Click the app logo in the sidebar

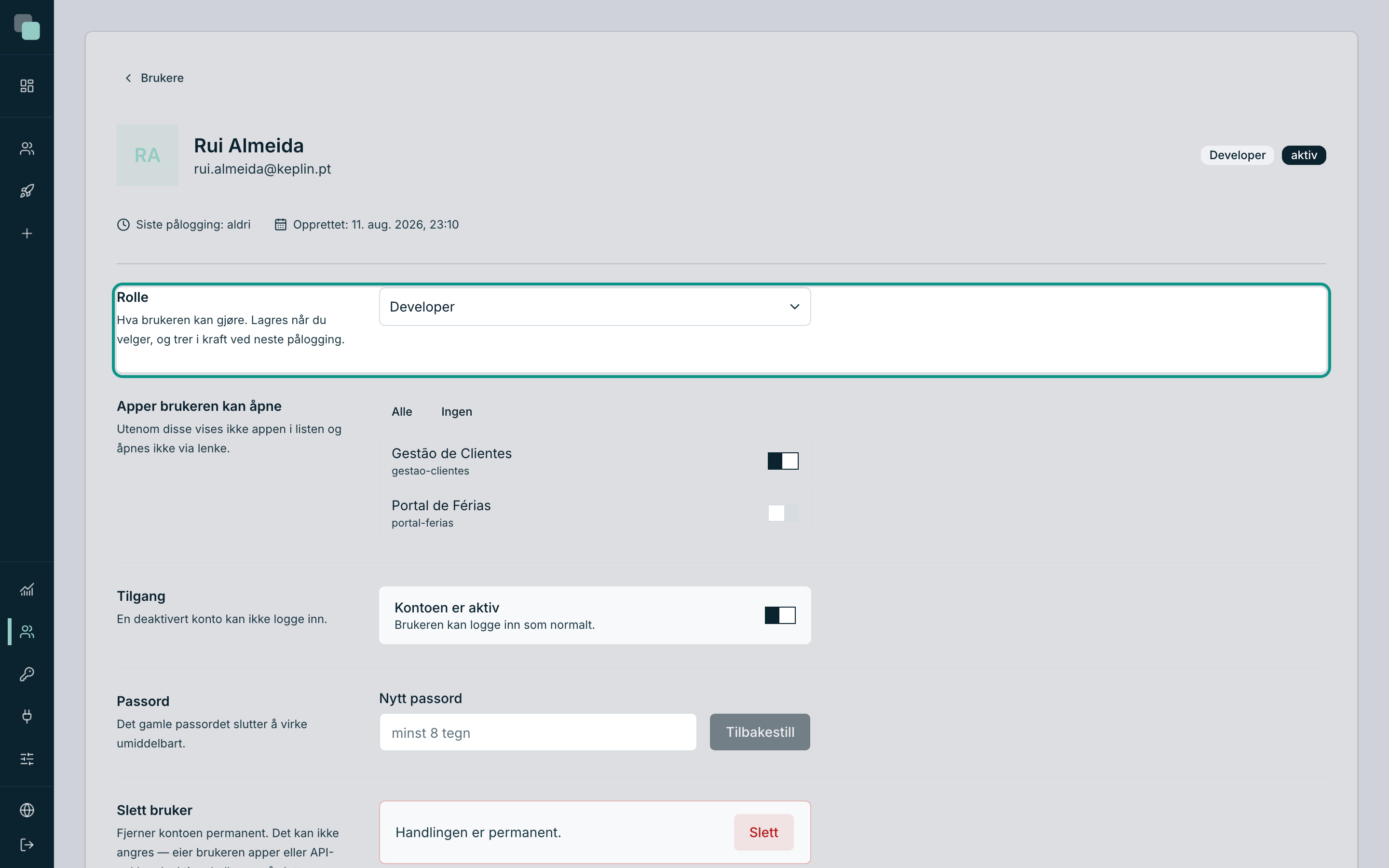(x=27, y=27)
